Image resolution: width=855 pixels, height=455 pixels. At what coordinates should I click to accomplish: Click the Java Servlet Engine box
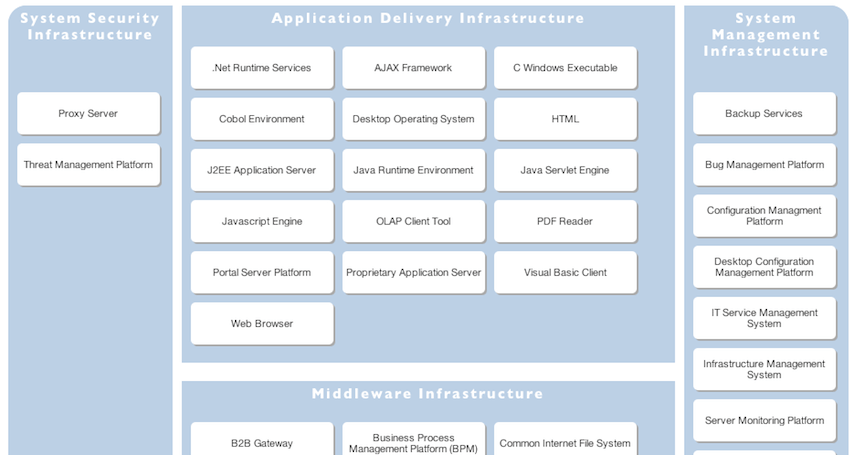(x=565, y=170)
